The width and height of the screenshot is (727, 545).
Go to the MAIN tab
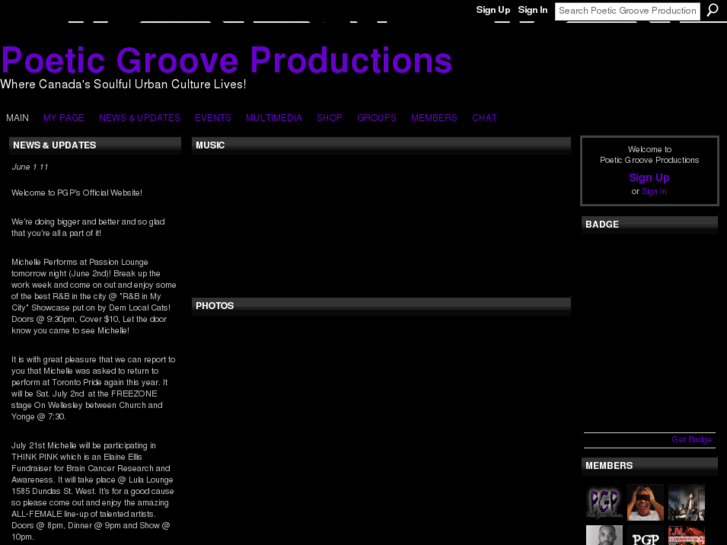click(18, 118)
